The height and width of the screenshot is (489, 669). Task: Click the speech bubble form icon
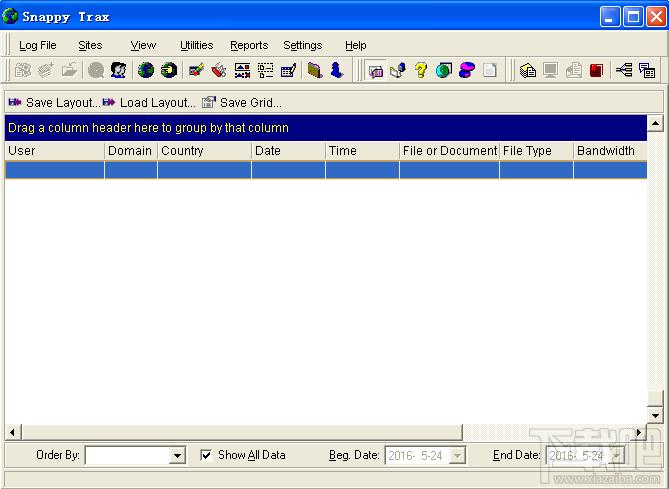(647, 70)
